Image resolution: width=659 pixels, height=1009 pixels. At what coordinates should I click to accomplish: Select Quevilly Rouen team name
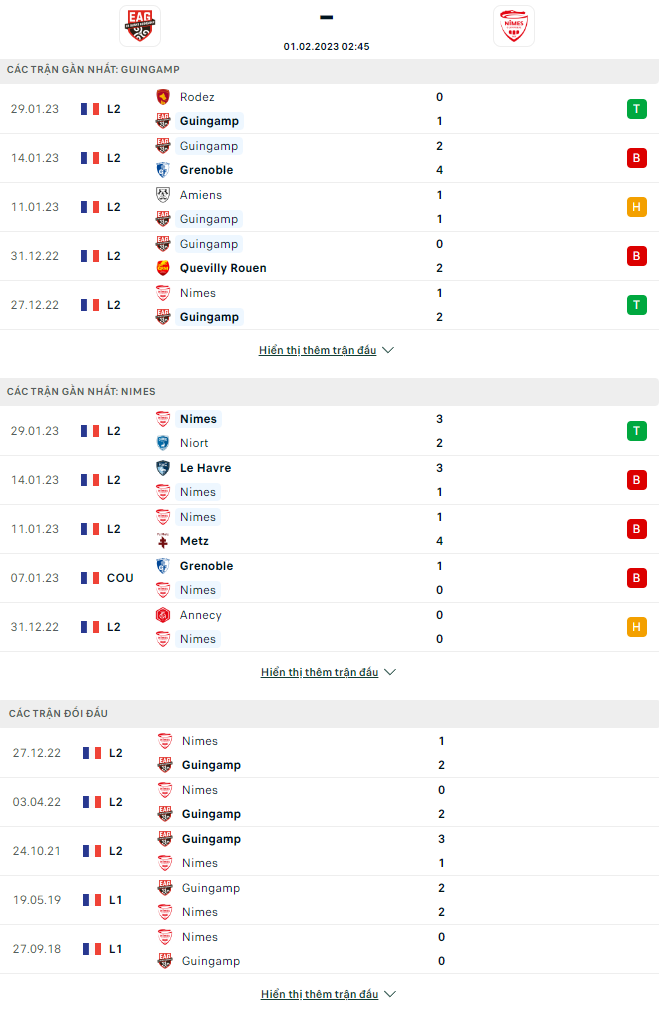(223, 268)
